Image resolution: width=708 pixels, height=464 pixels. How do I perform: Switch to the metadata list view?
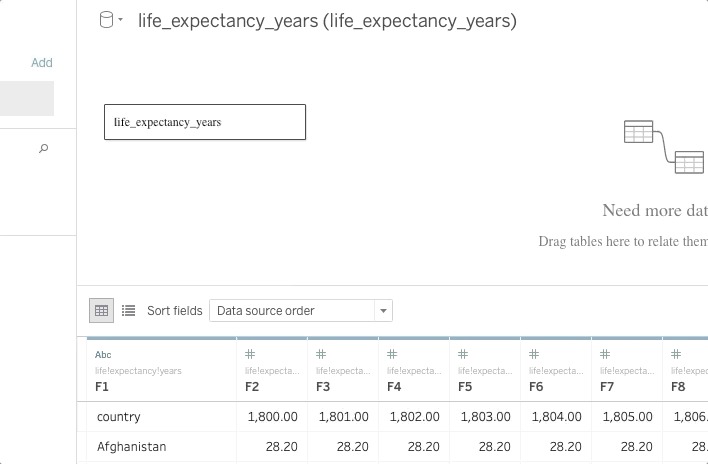pos(128,311)
